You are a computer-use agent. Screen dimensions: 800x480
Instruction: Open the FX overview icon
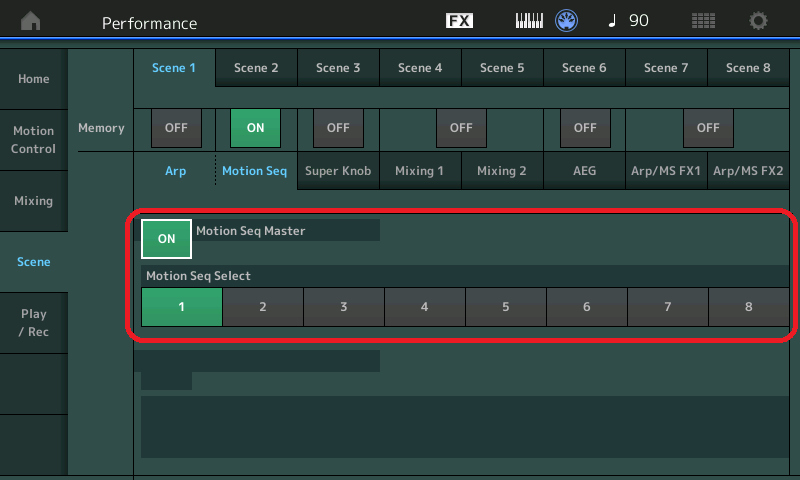[459, 21]
